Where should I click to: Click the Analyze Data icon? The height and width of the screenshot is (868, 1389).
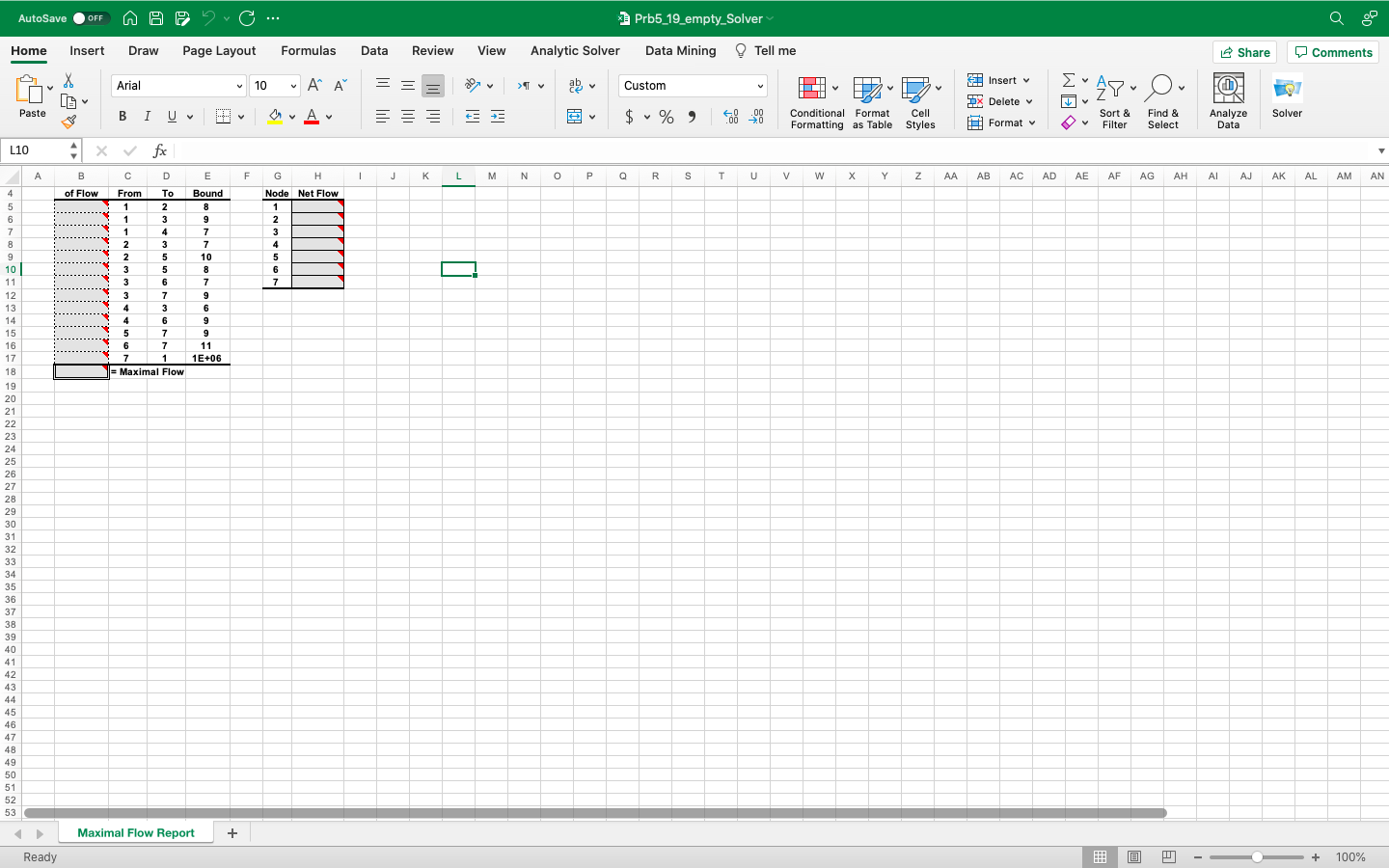click(x=1228, y=89)
